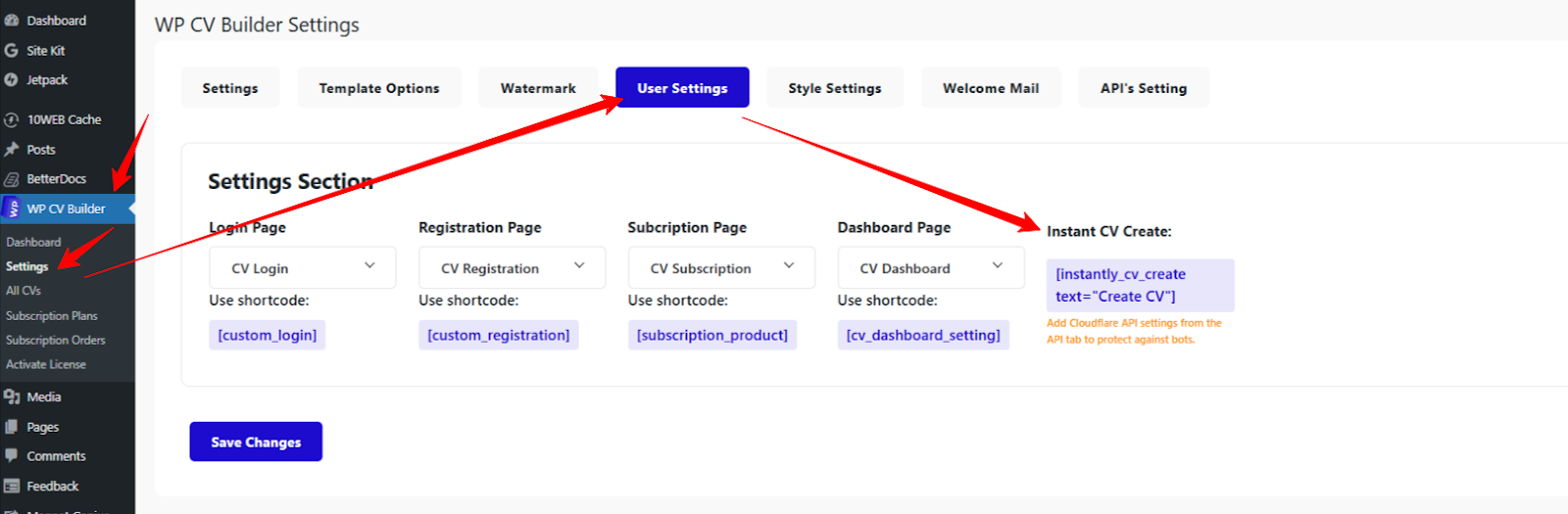Open the Registration Page dropdown
This screenshot has width=1568, height=514.
(512, 267)
